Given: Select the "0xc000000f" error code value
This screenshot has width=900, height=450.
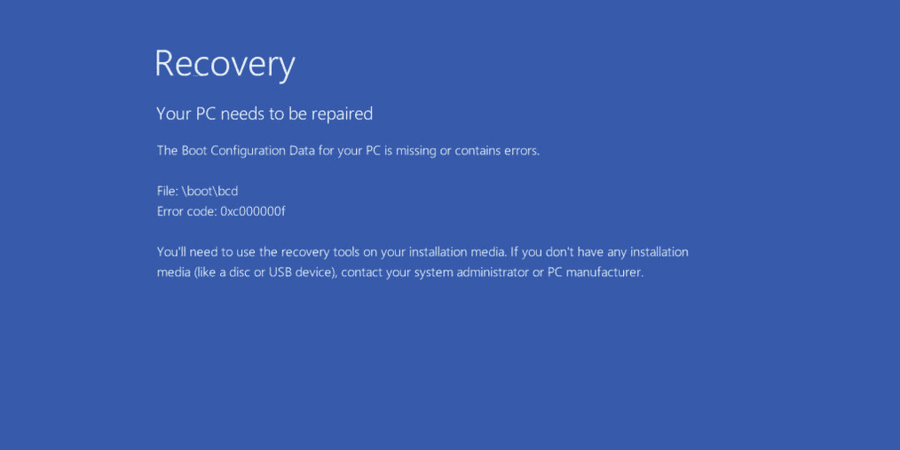Looking at the screenshot, I should point(253,212).
